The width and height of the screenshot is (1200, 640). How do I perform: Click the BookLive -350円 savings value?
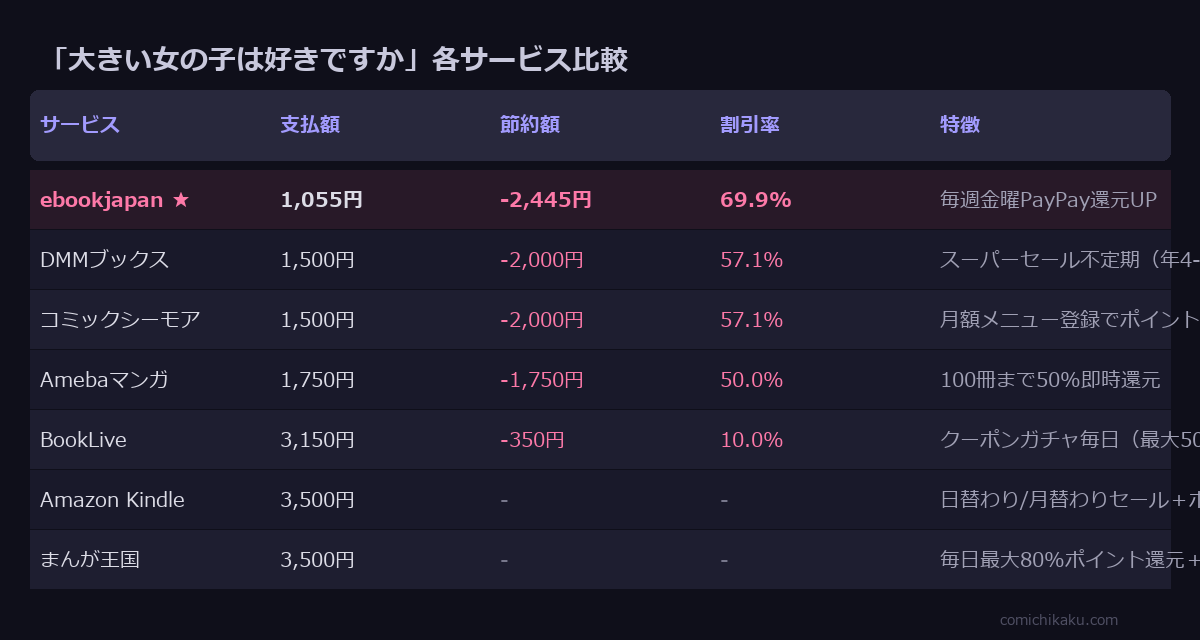(532, 440)
